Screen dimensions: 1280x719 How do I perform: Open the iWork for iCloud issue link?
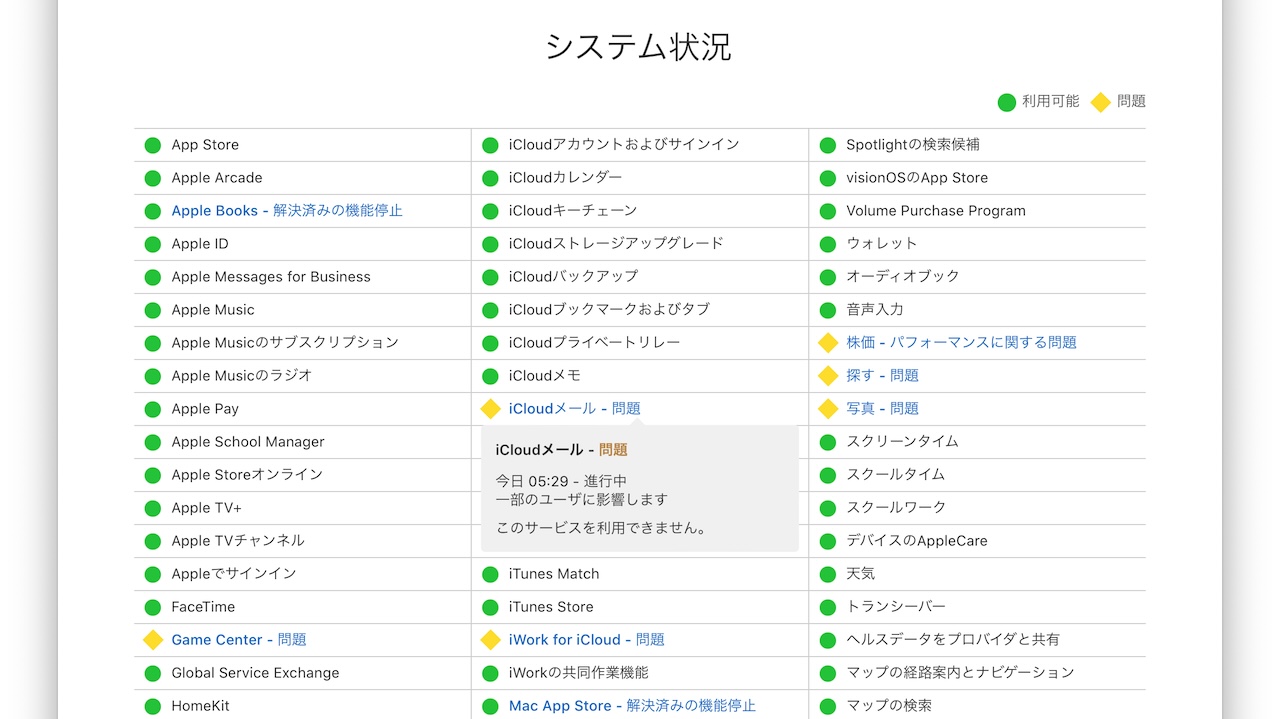tap(586, 640)
